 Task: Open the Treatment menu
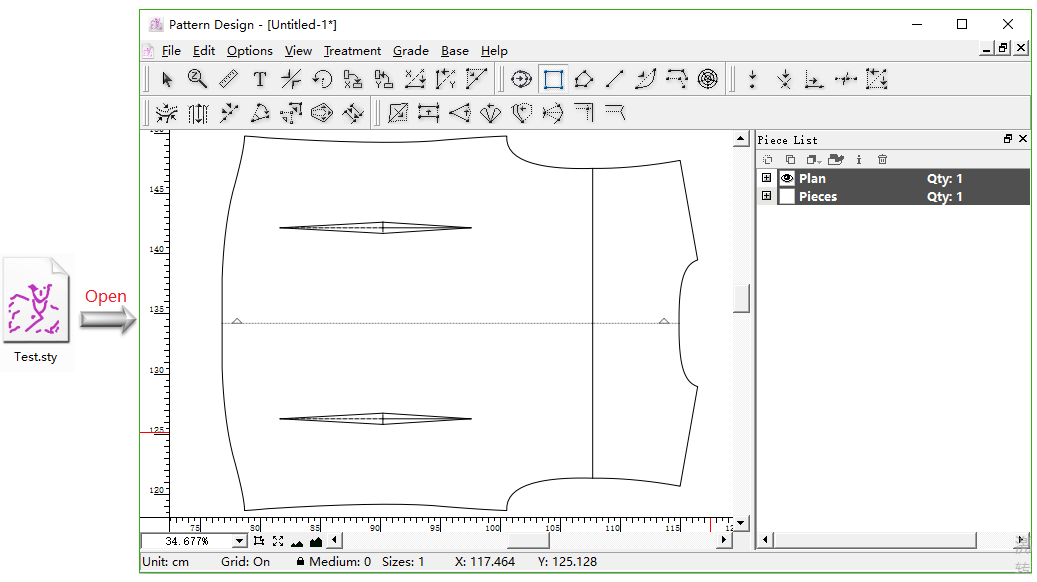[x=352, y=51]
